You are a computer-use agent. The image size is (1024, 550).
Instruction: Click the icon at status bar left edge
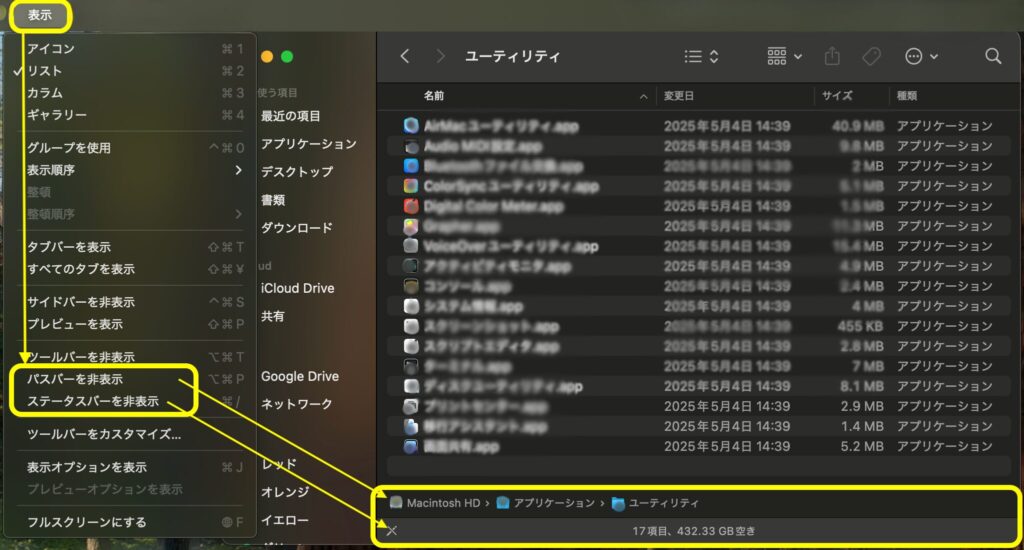click(392, 530)
